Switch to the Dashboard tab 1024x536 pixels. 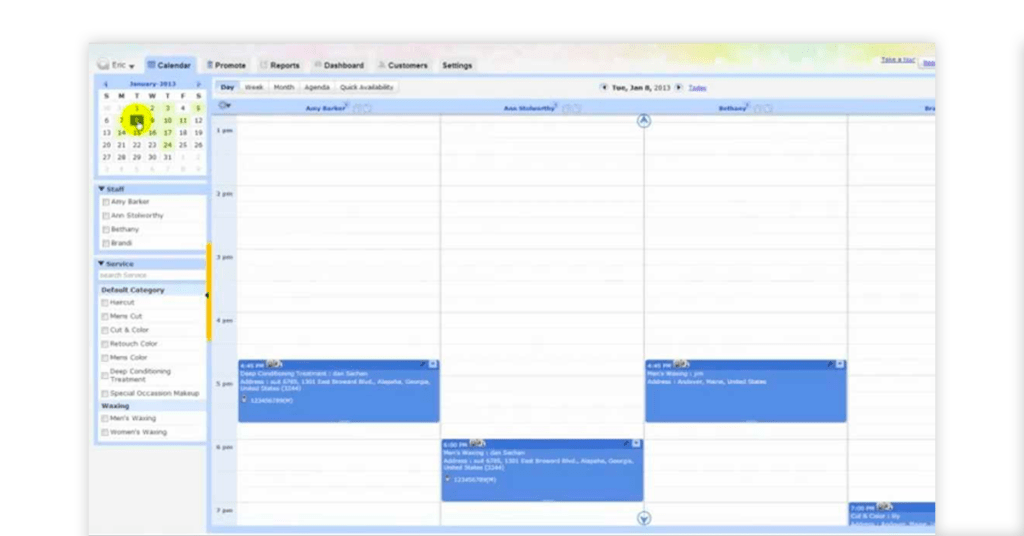tap(339, 65)
